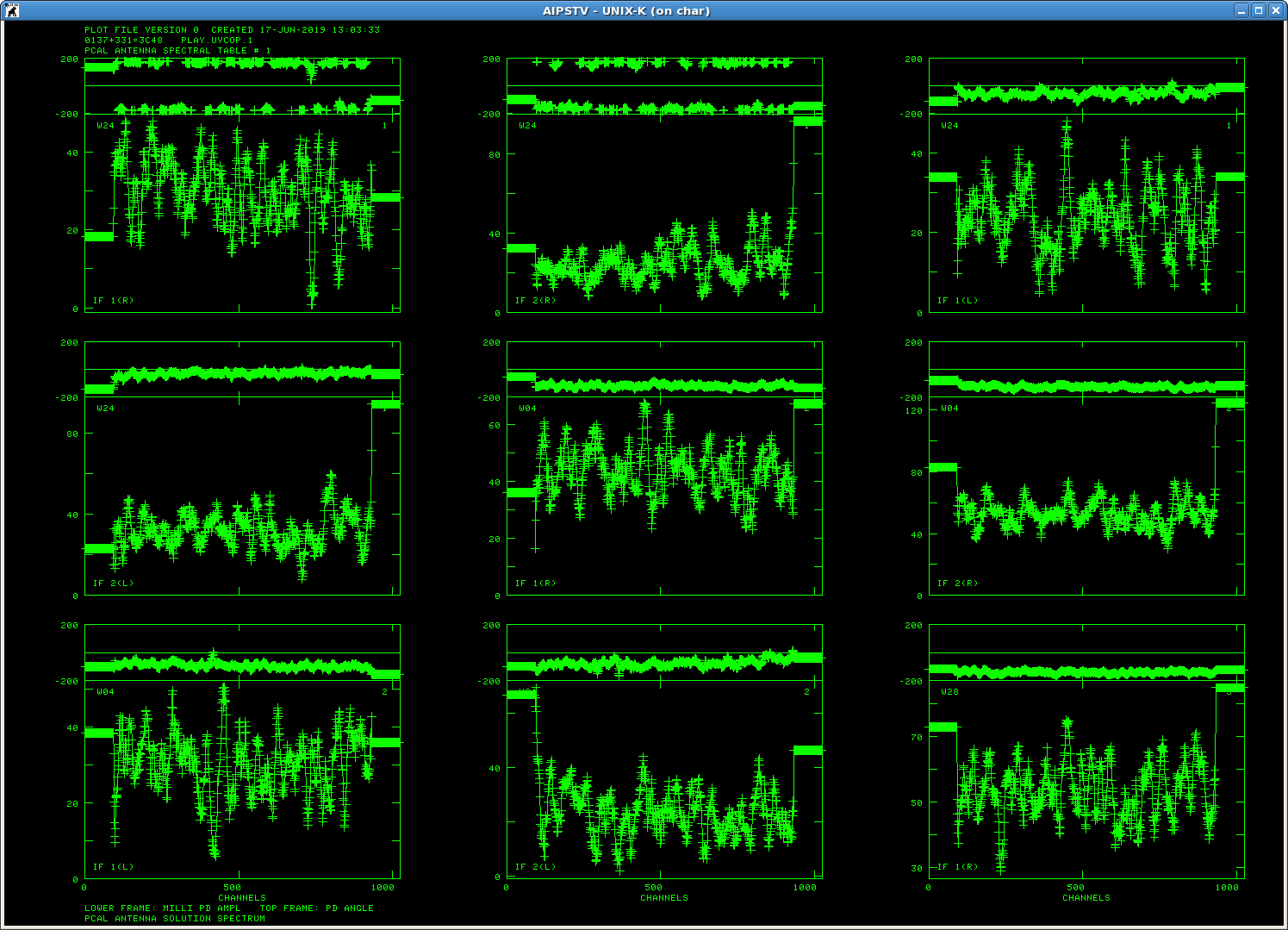
Task: Click the PCAL ANTENNA SOLUTION SPECTRUM caption
Action: pos(175,919)
